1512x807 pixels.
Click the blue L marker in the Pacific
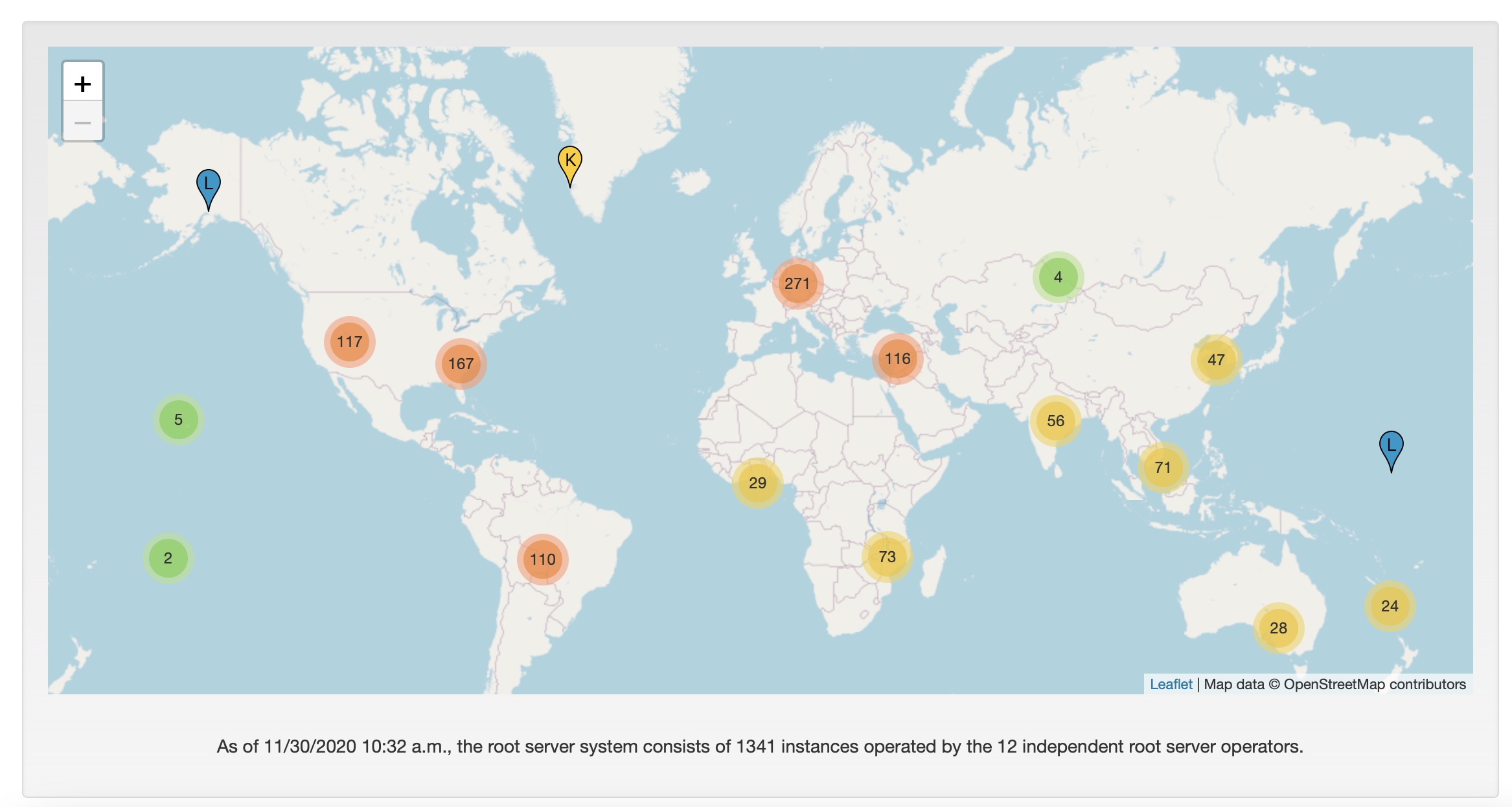(1391, 448)
